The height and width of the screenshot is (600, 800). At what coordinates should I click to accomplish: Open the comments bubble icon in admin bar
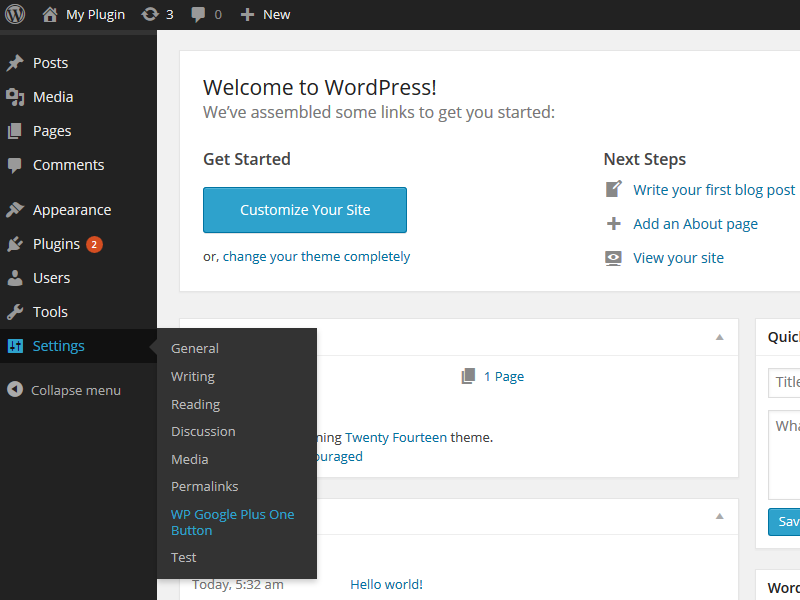(198, 15)
